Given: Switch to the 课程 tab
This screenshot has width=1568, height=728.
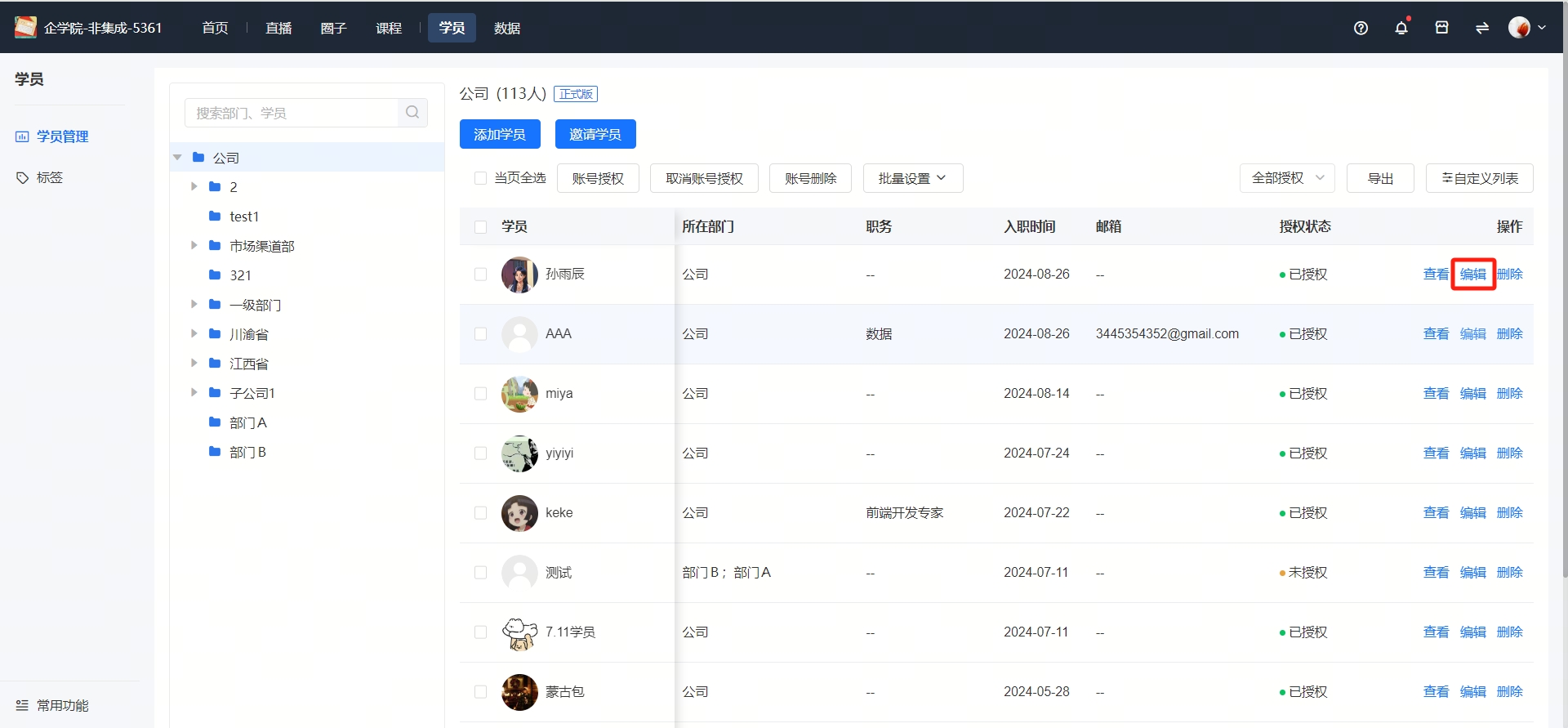Looking at the screenshot, I should 389,28.
